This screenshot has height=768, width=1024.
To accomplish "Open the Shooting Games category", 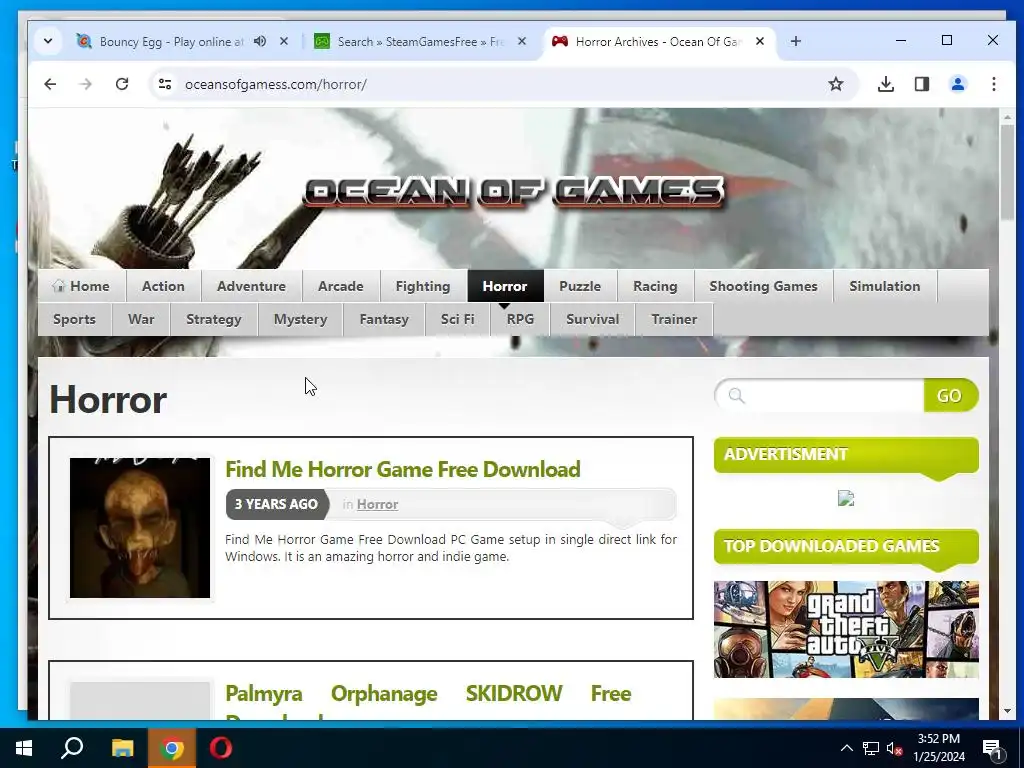I will (x=763, y=286).
